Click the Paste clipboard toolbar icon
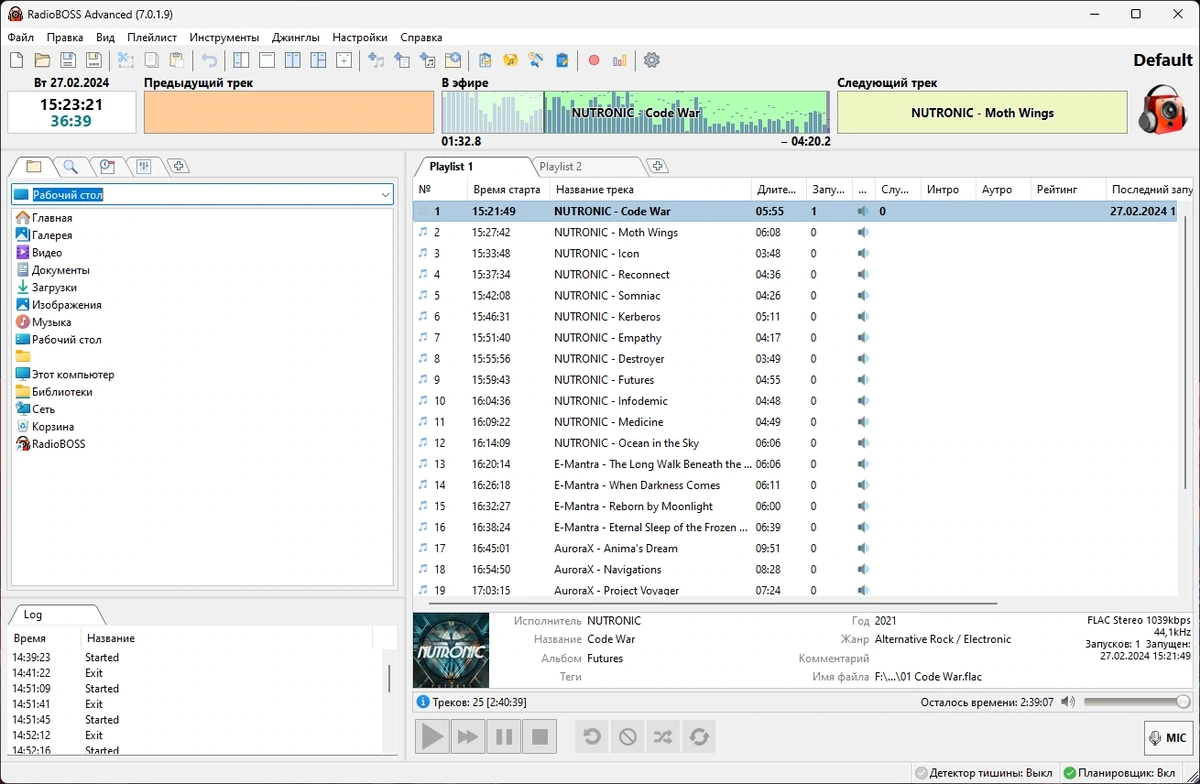Image resolution: width=1200 pixels, height=784 pixels. point(176,60)
